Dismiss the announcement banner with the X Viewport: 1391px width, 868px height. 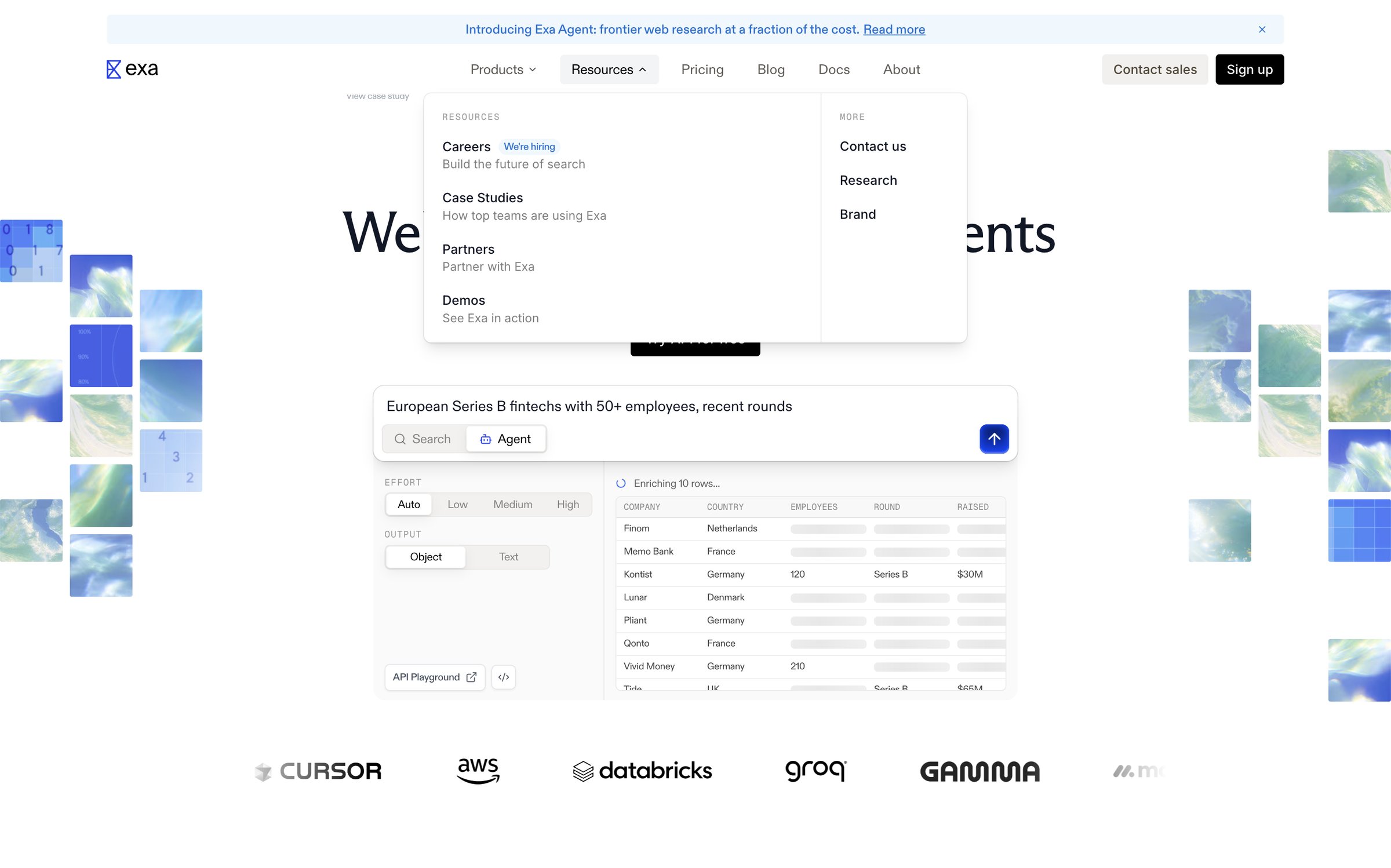[1262, 30]
